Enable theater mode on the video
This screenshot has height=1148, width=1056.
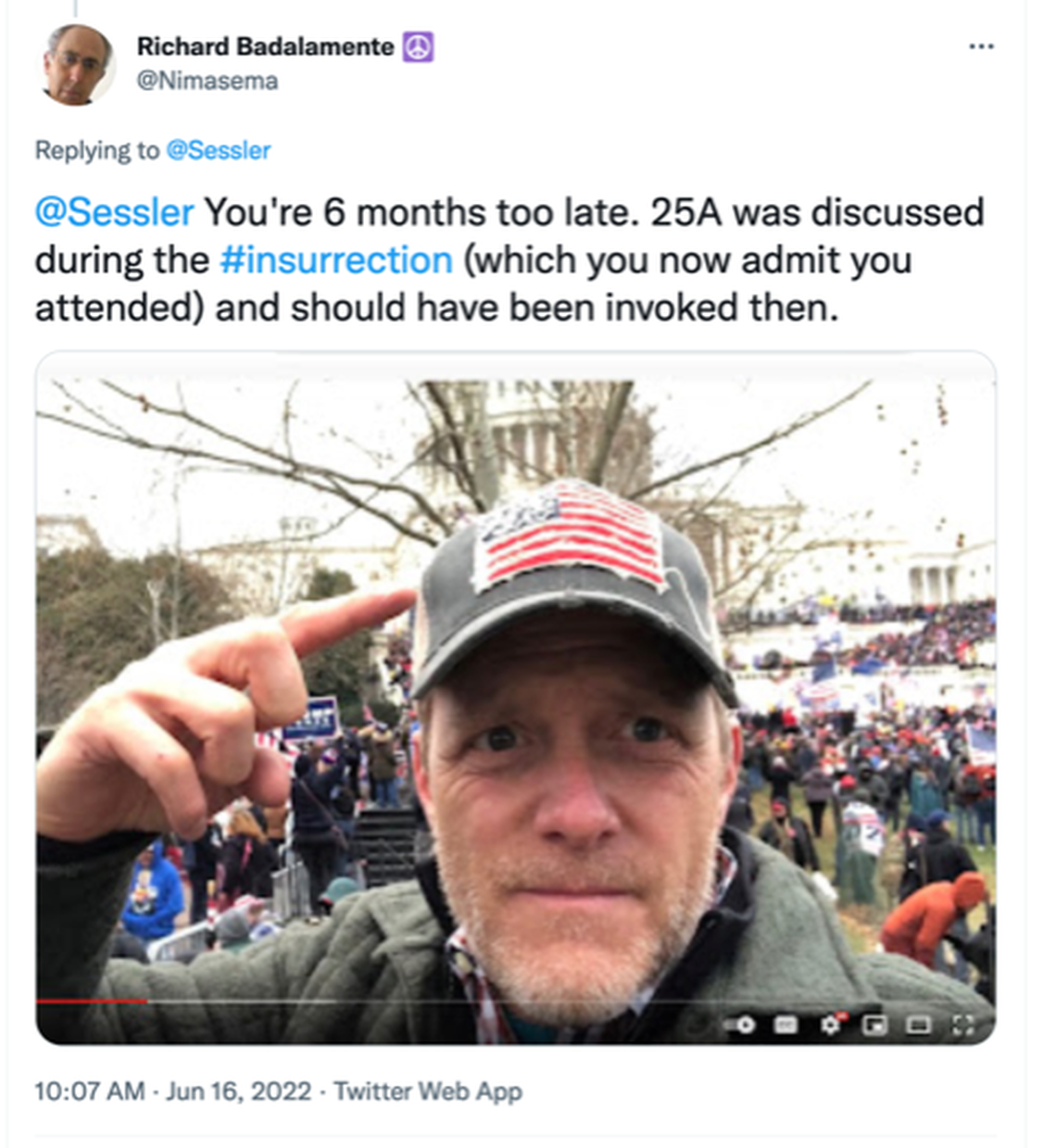click(918, 1025)
